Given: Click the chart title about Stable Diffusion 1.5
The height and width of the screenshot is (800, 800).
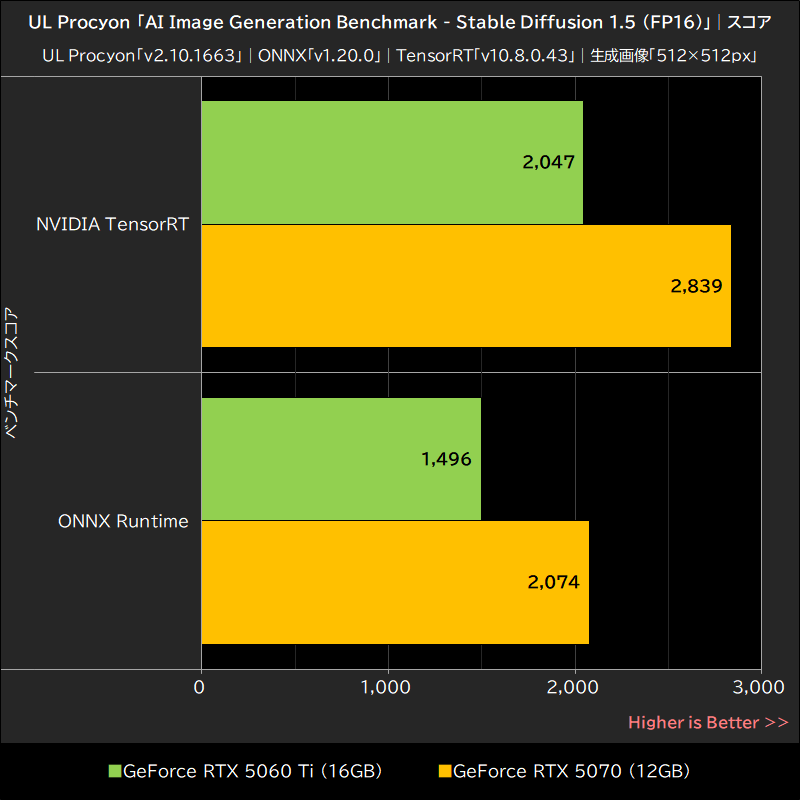Looking at the screenshot, I should point(400,22).
